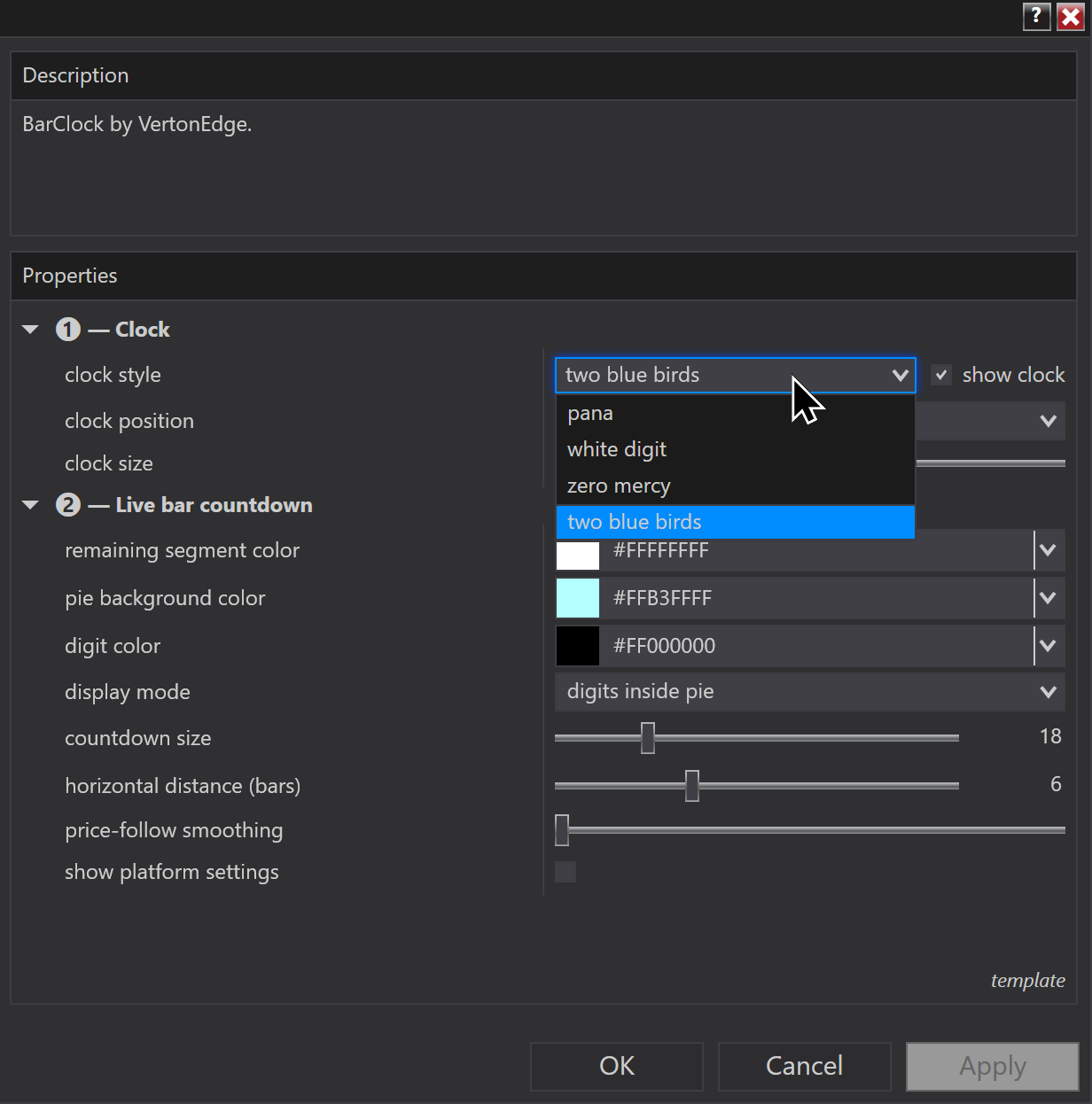
Task: Open the template link
Action: click(x=1028, y=981)
